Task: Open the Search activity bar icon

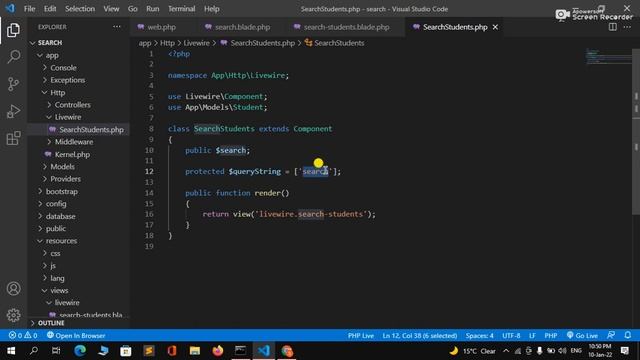Action: 13,57
